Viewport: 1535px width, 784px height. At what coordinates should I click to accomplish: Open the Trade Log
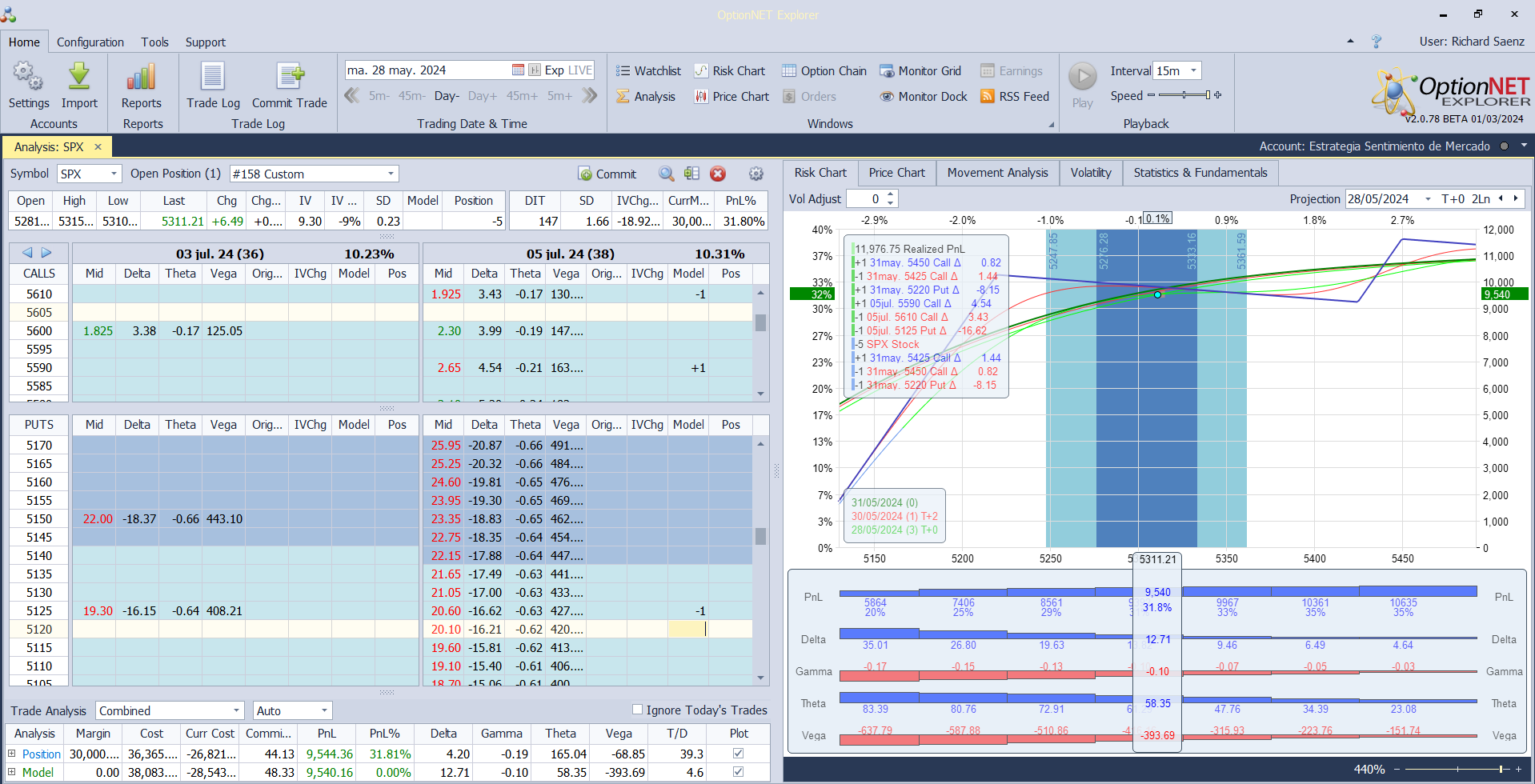click(213, 86)
